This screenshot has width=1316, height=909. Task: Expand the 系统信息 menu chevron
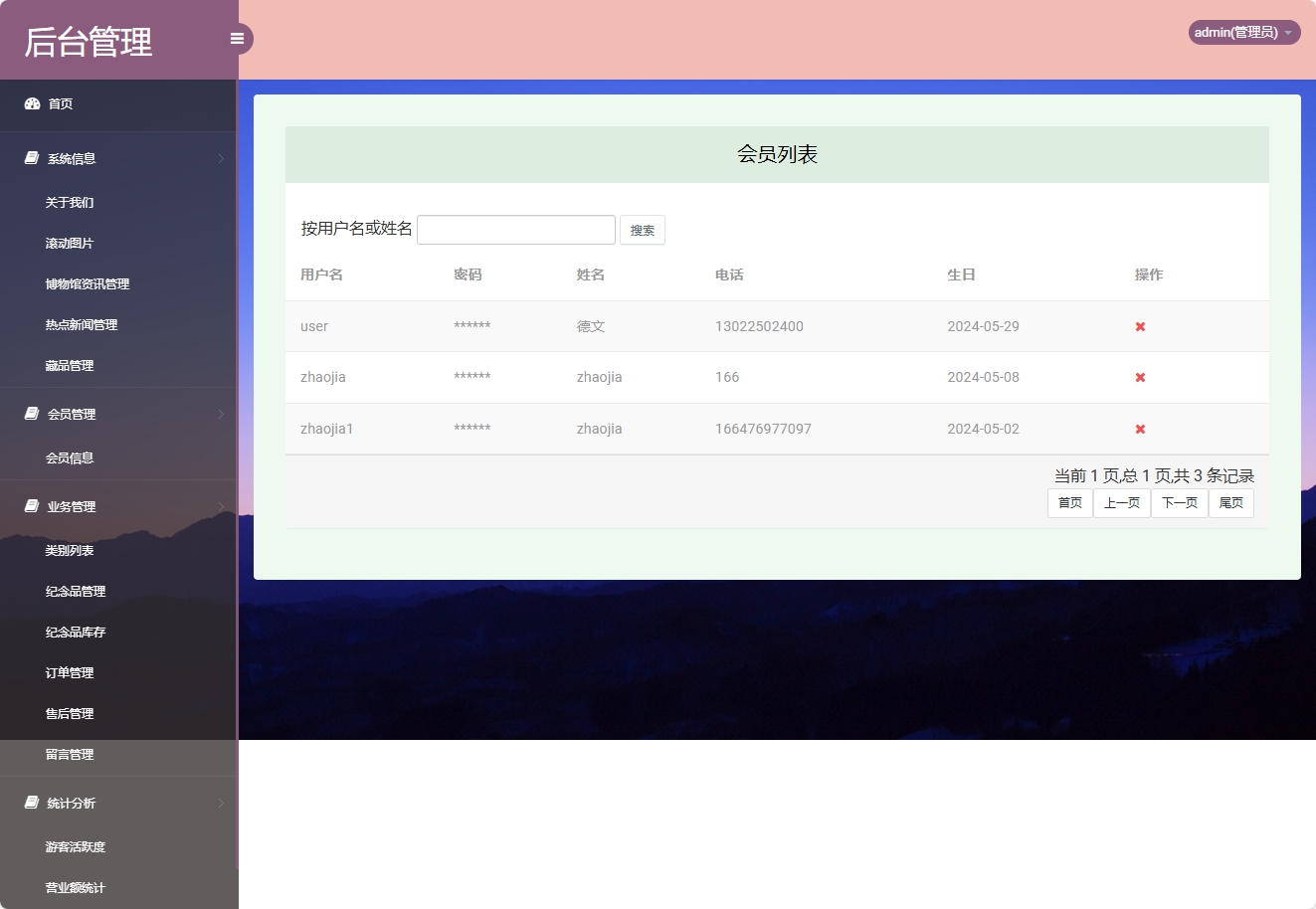click(x=221, y=157)
